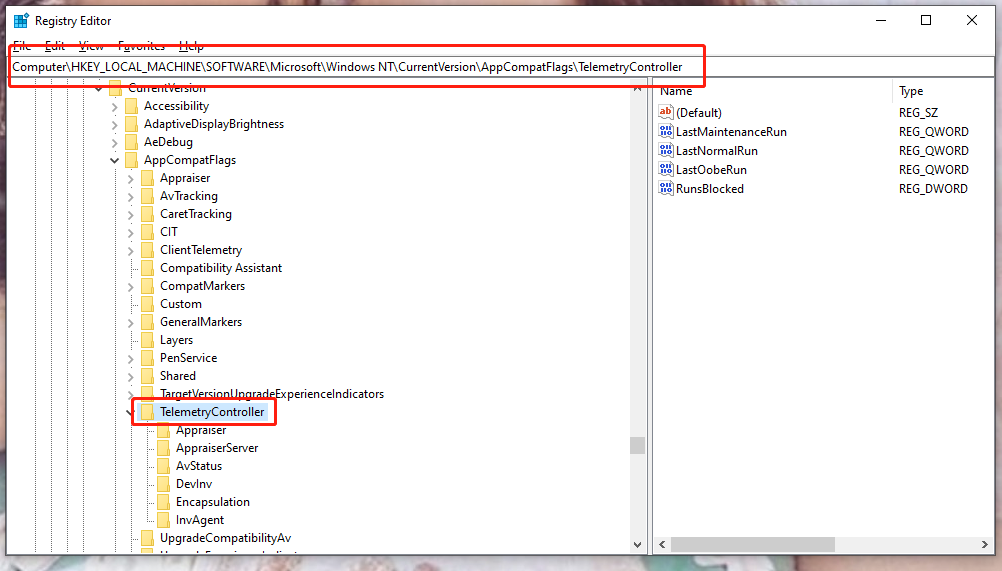The image size is (1002, 571).
Task: Click the values pane scroll right arrow
Action: click(x=984, y=545)
